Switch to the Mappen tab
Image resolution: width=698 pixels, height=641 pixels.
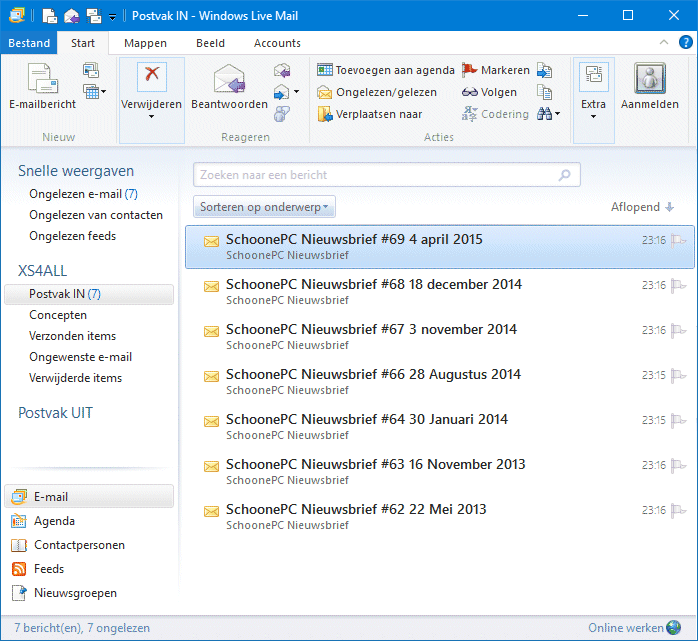point(145,43)
